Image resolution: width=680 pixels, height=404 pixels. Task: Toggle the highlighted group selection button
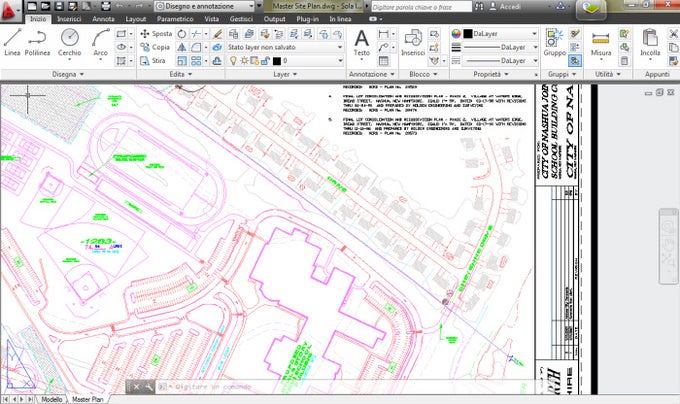coord(575,61)
